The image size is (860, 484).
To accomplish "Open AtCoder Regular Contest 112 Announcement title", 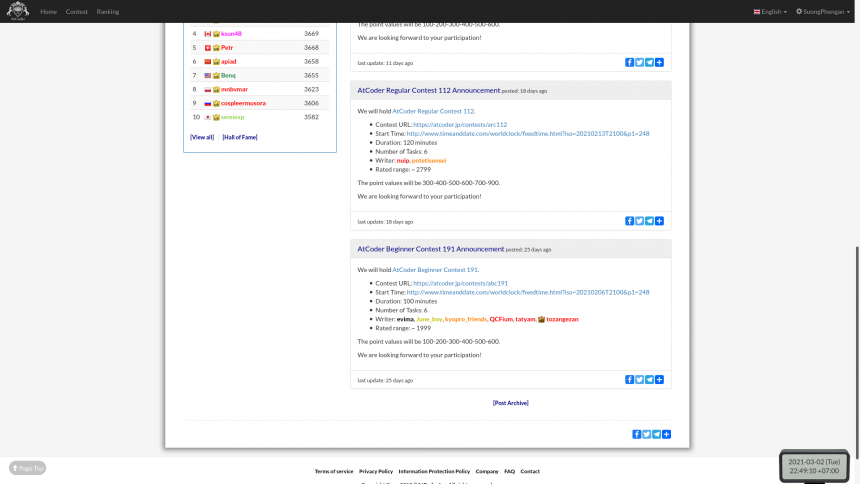I will coord(428,90).
